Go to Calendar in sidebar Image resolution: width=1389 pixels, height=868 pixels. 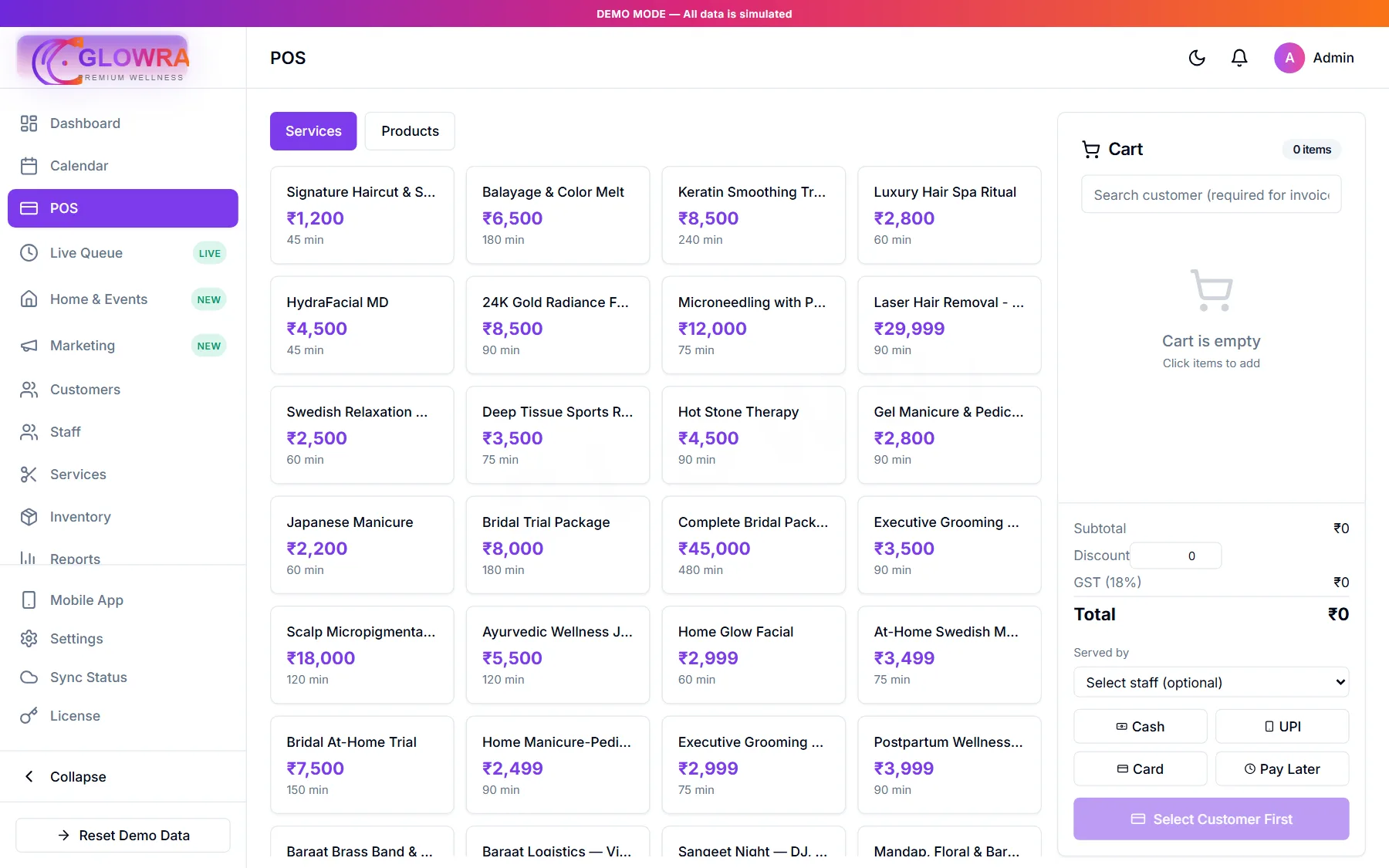point(123,166)
